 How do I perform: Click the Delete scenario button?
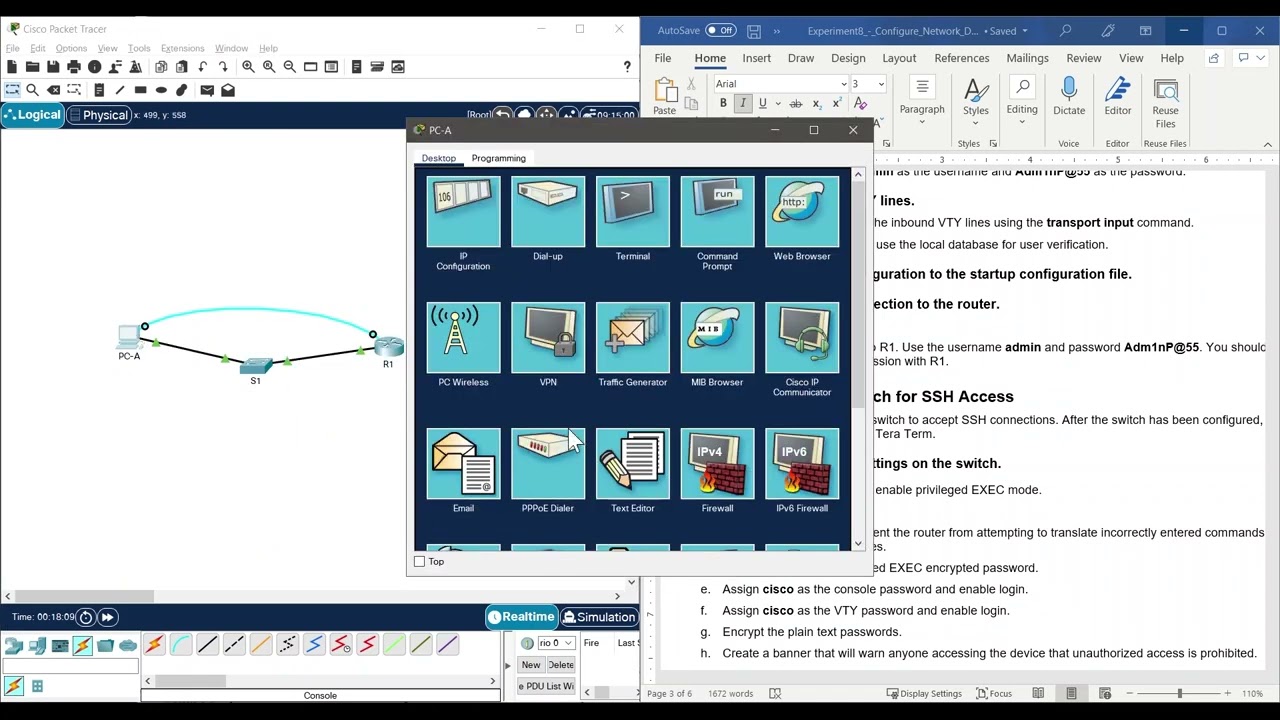pos(561,665)
